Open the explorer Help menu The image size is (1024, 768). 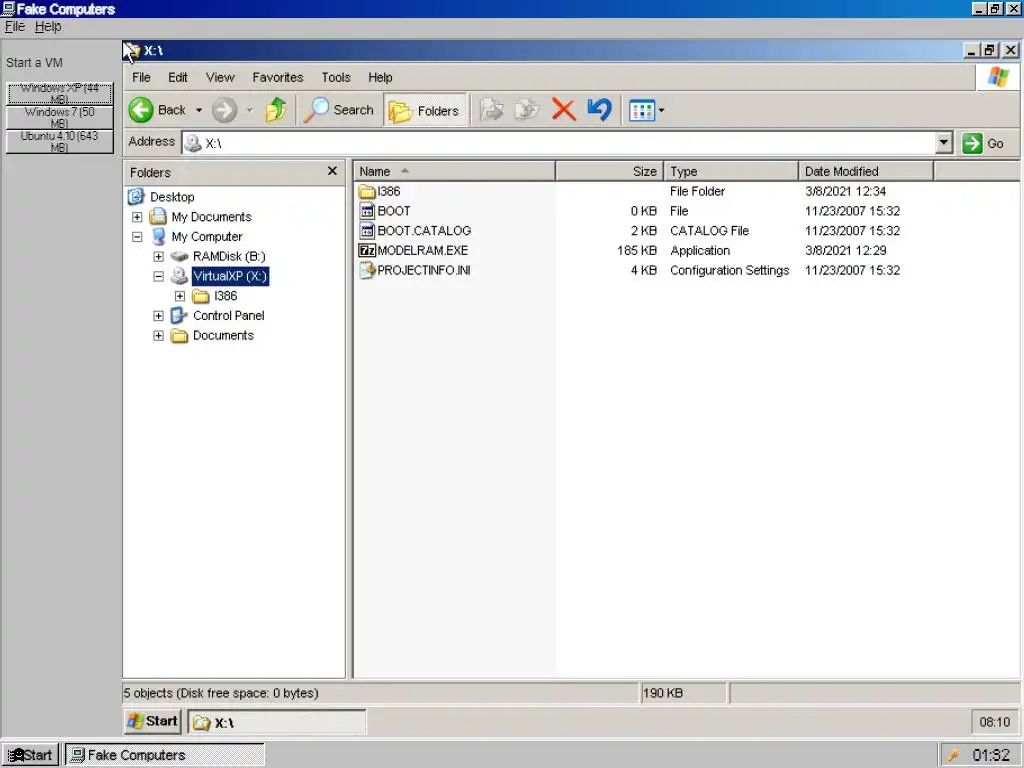point(380,77)
